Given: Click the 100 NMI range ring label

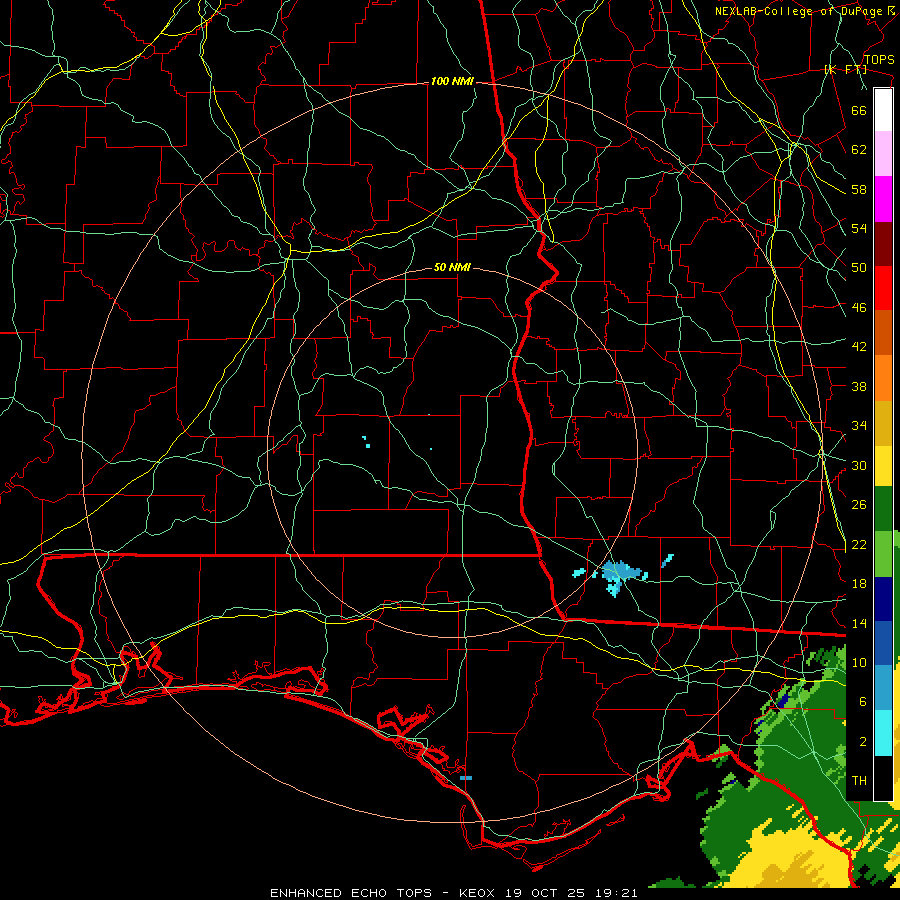Looking at the screenshot, I should point(452,82).
